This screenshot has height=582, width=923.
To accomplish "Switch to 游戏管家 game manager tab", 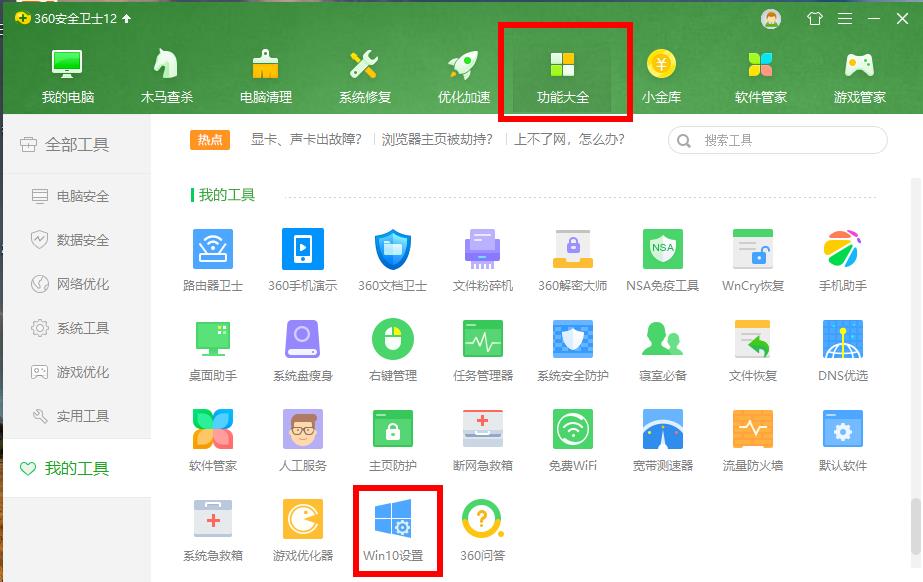I will pyautogui.click(x=859, y=77).
